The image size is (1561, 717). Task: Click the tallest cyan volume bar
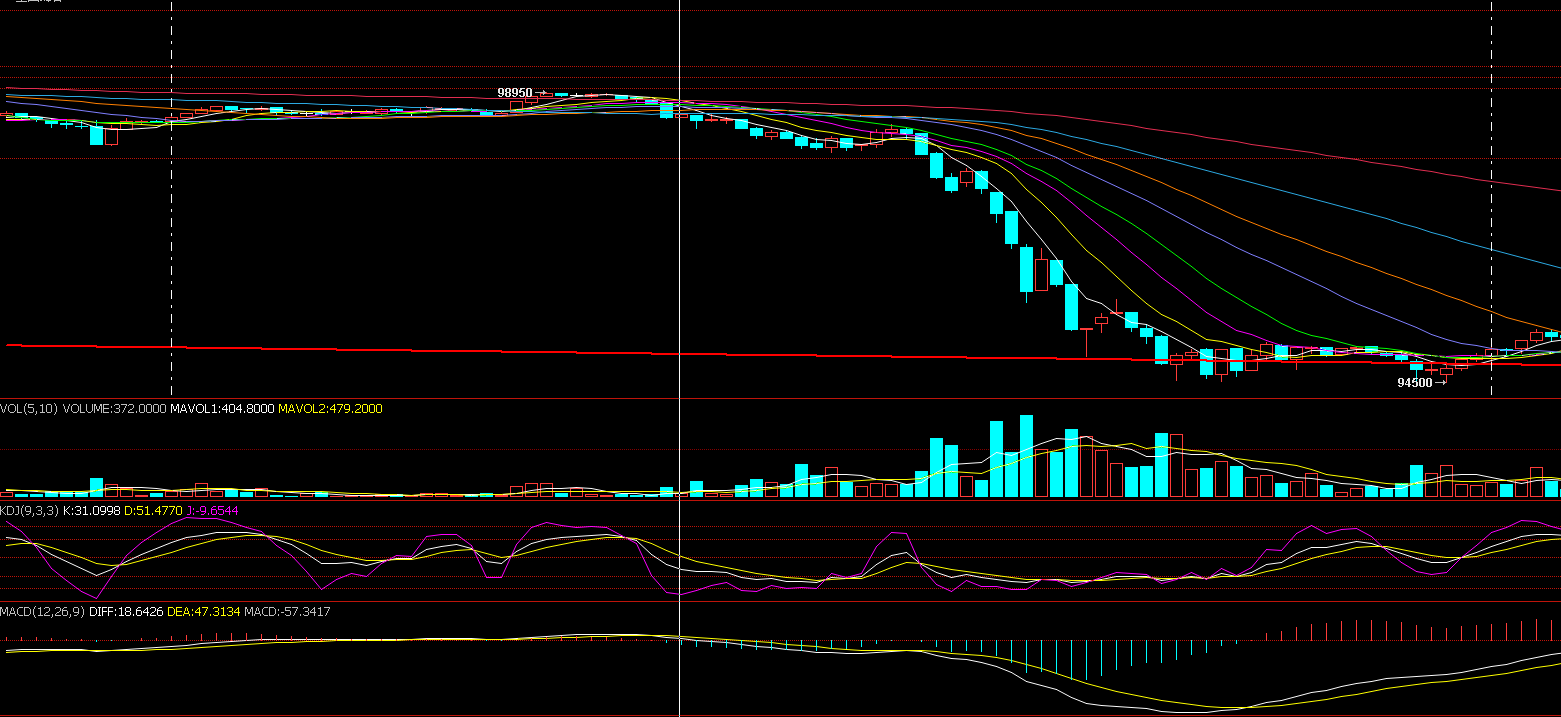(x=1026, y=456)
